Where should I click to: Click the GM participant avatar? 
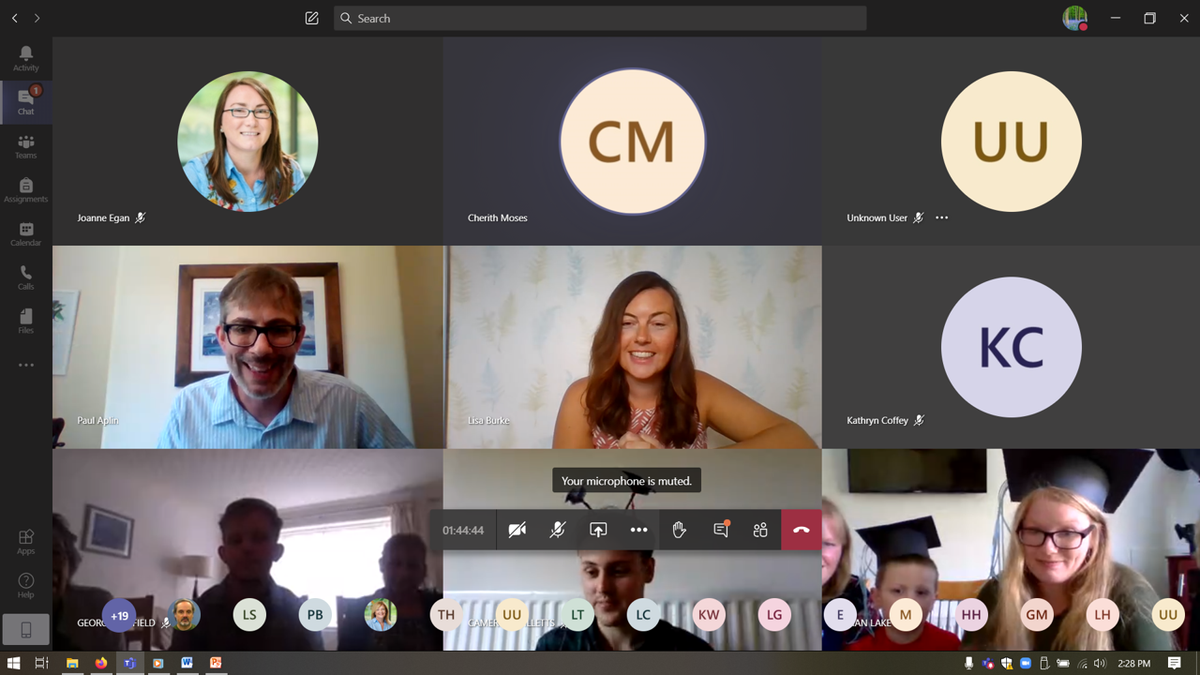pos(1036,615)
